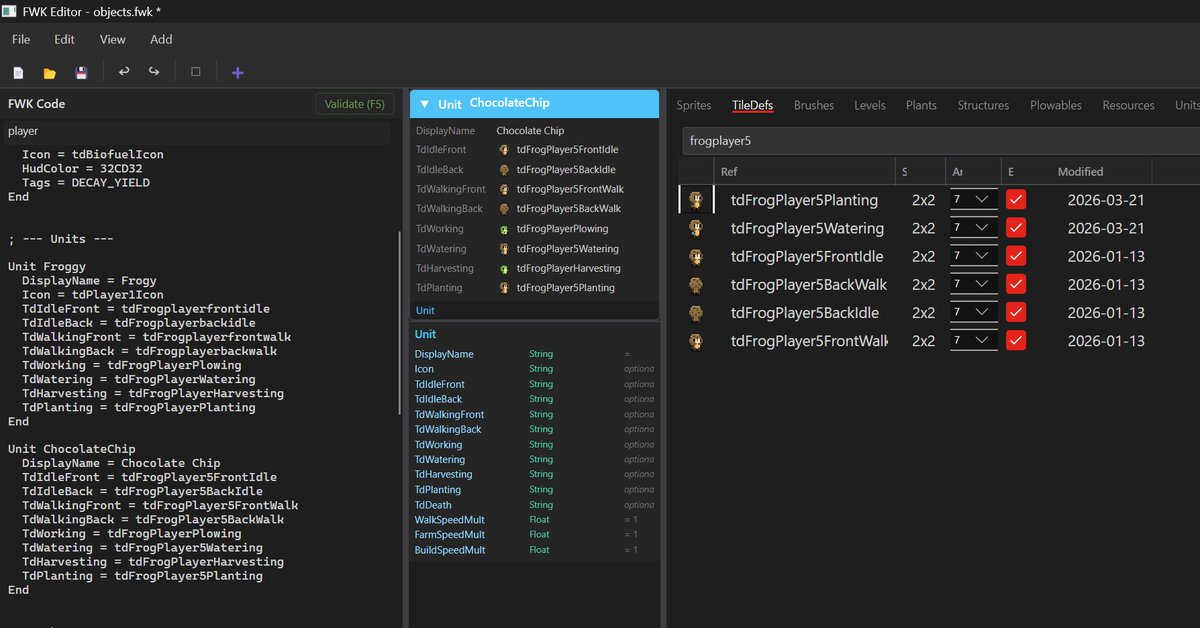
Task: Select the tdFrogPlayer5Watering row thumbnail
Action: (x=696, y=228)
